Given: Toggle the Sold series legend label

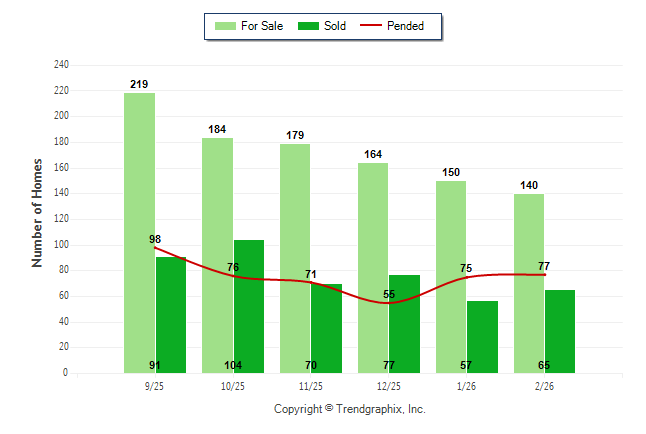Looking at the screenshot, I should pos(335,26).
